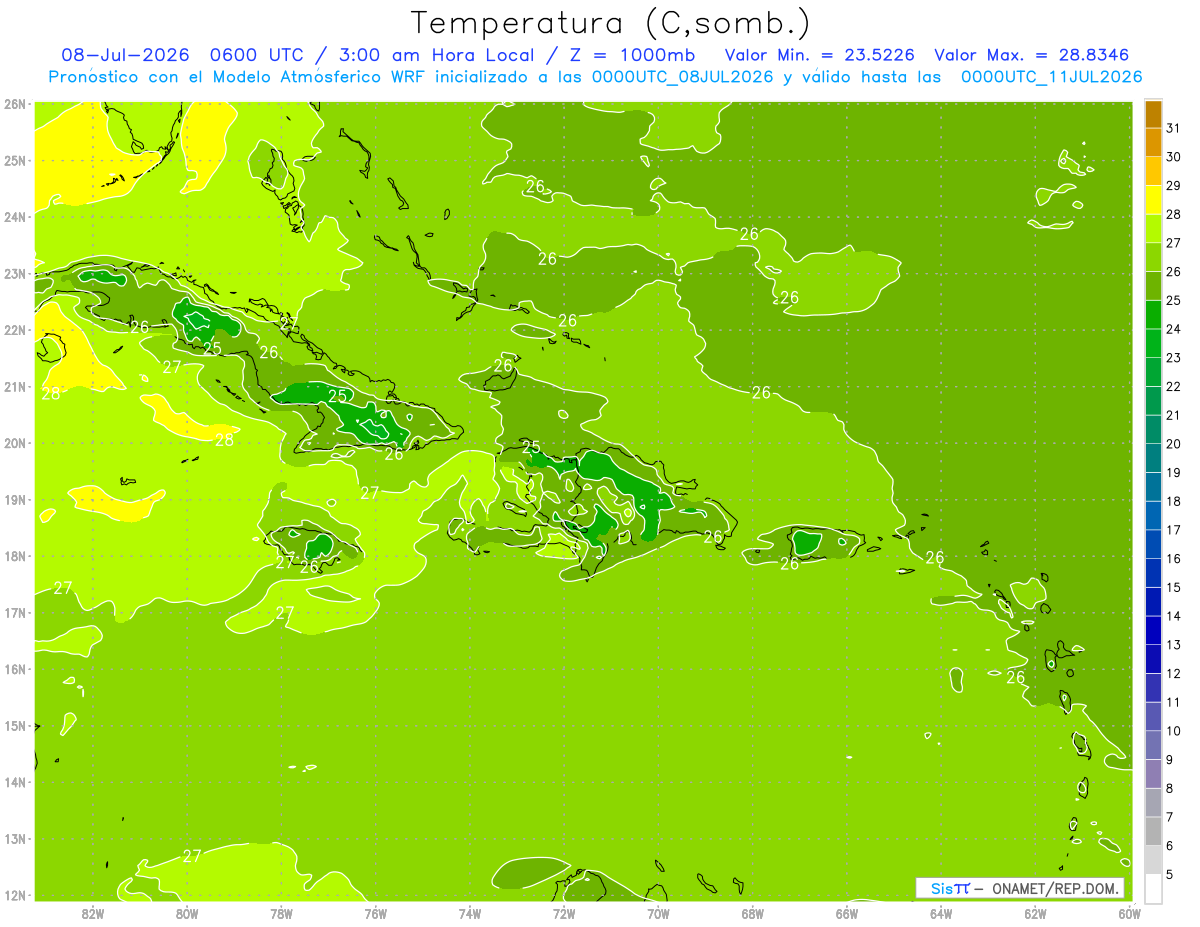This screenshot has height=927, width=1200.
Task: Click the legend value "20"
Action: coord(1173,443)
